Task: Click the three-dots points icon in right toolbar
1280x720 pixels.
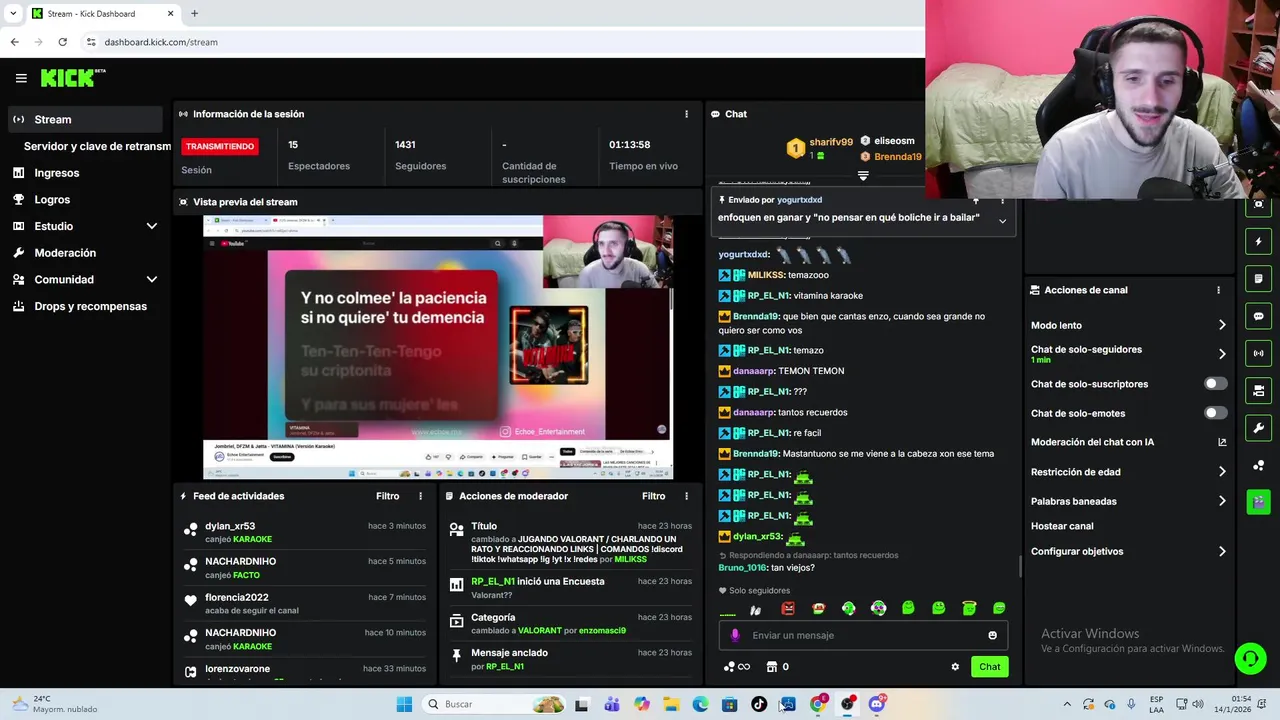Action: (1258, 465)
